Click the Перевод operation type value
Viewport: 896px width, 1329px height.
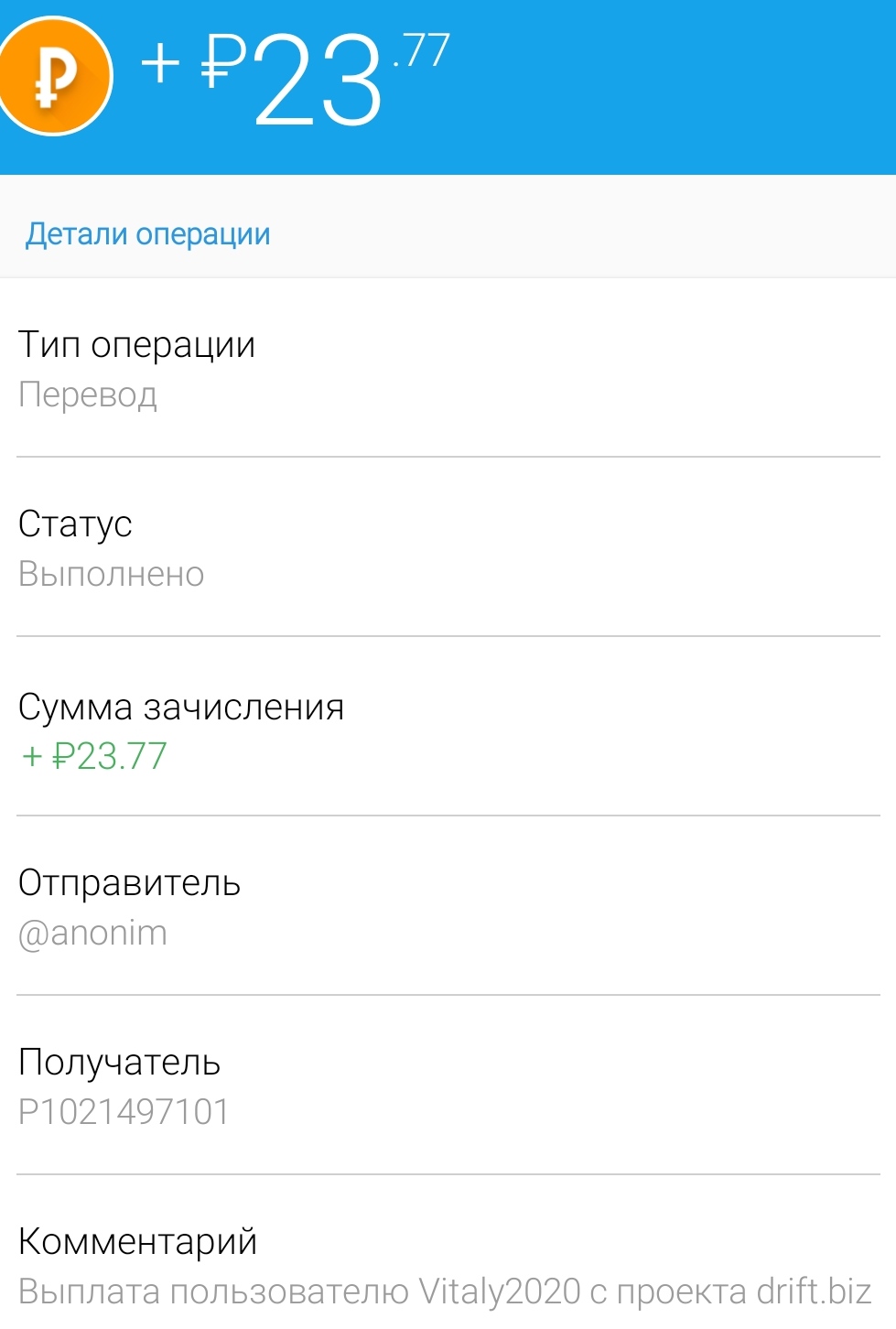point(88,394)
